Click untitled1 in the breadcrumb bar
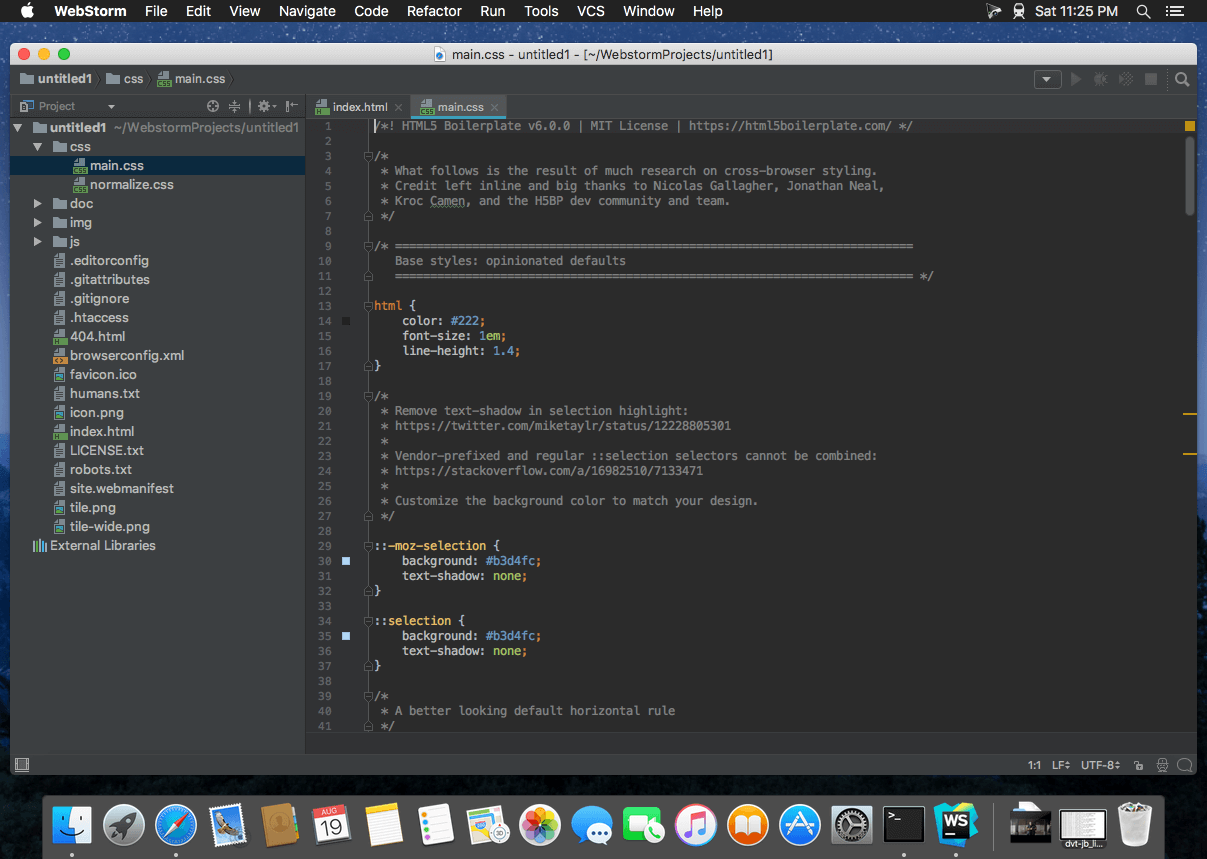 [x=55, y=79]
